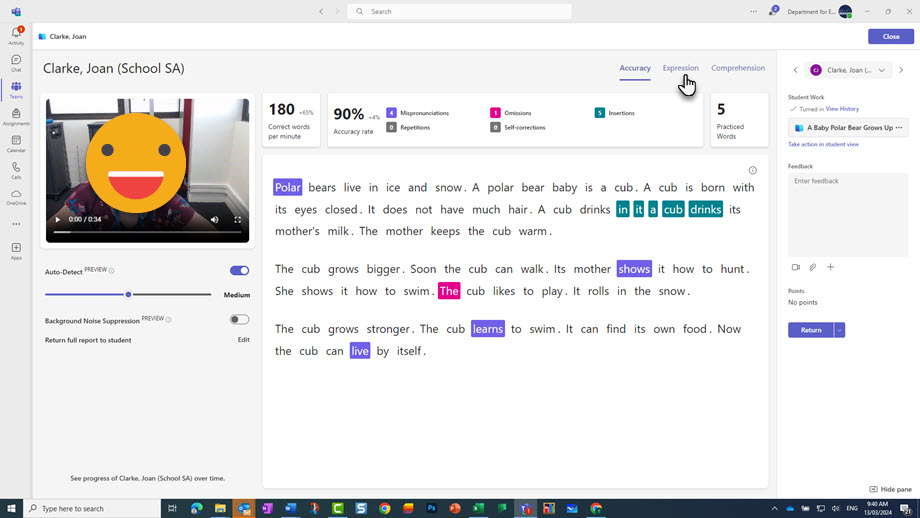The width and height of the screenshot is (920, 518).
Task: Open see progress over time link
Action: click(147, 478)
